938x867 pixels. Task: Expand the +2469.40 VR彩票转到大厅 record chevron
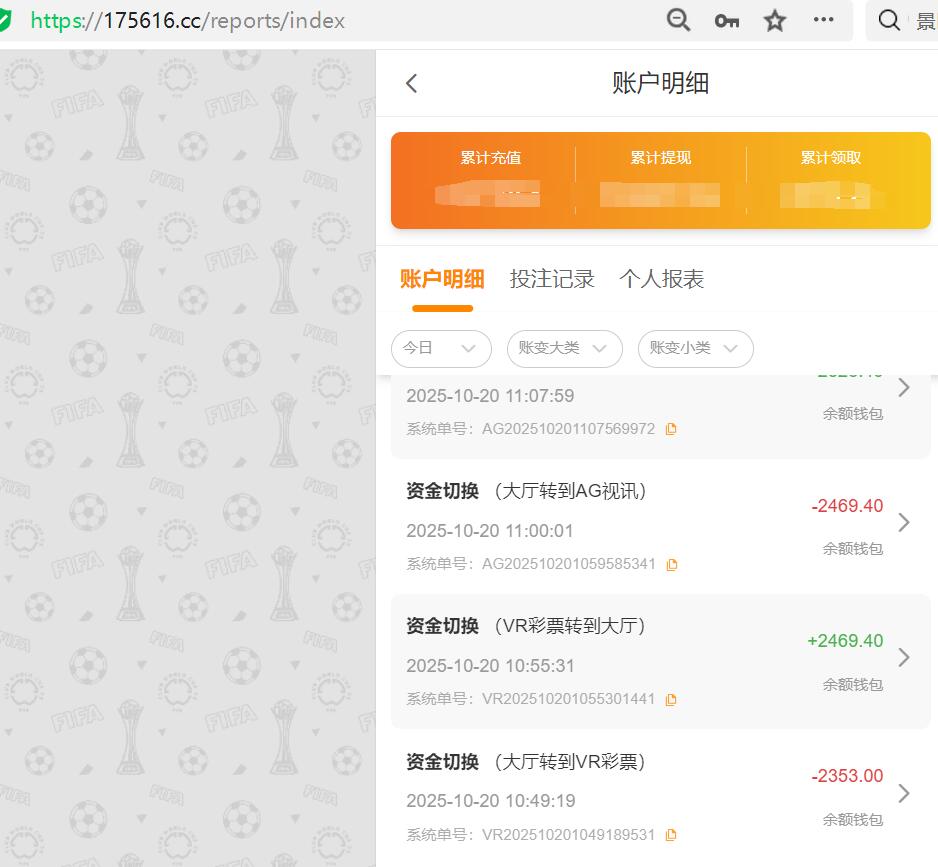[903, 657]
